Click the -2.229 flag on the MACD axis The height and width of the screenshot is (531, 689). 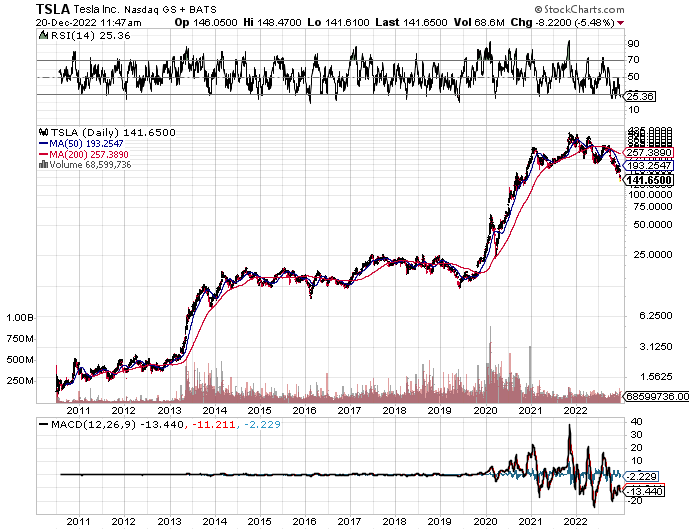[641, 477]
